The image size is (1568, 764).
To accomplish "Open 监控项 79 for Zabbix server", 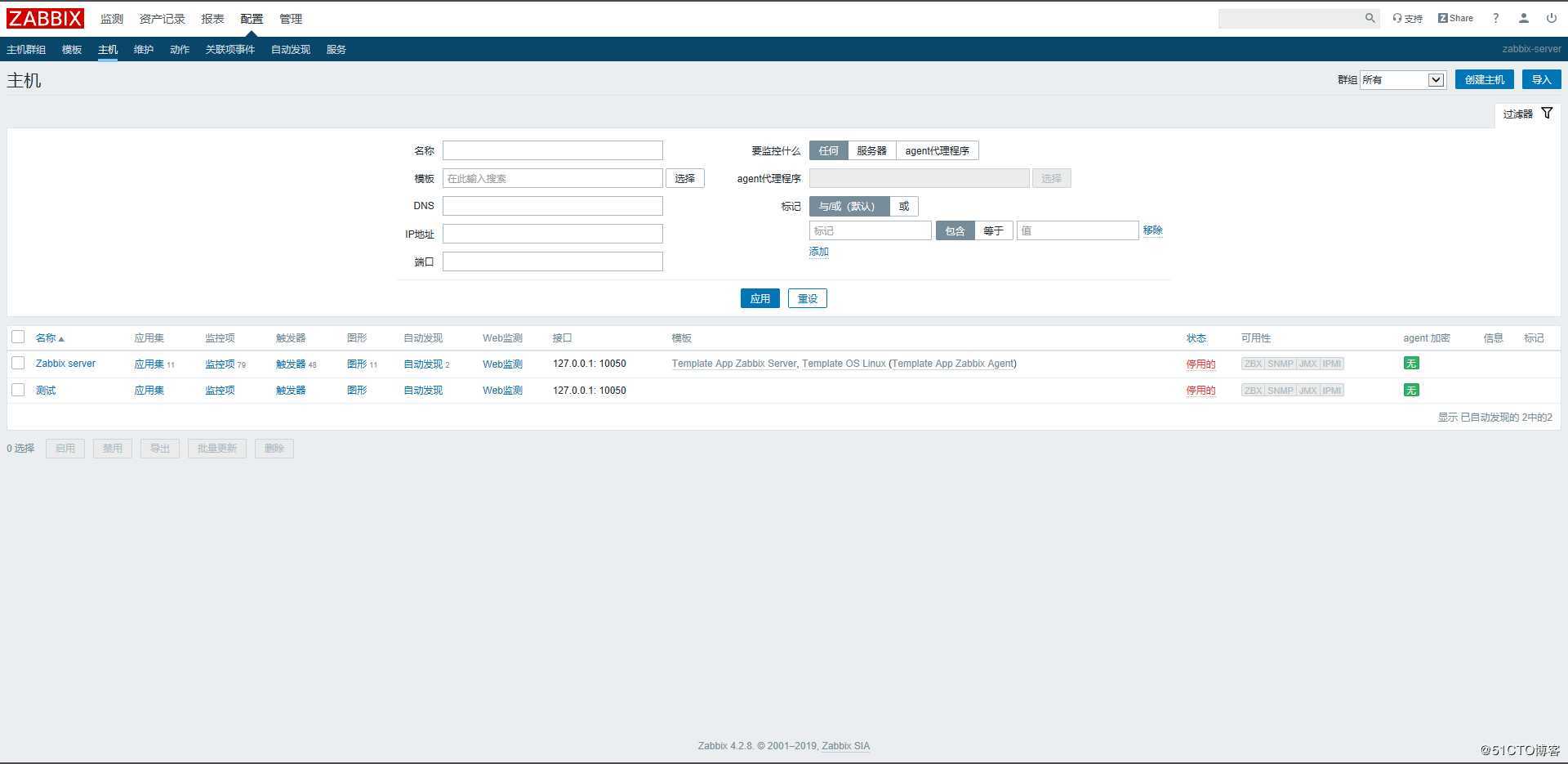I will (x=220, y=364).
